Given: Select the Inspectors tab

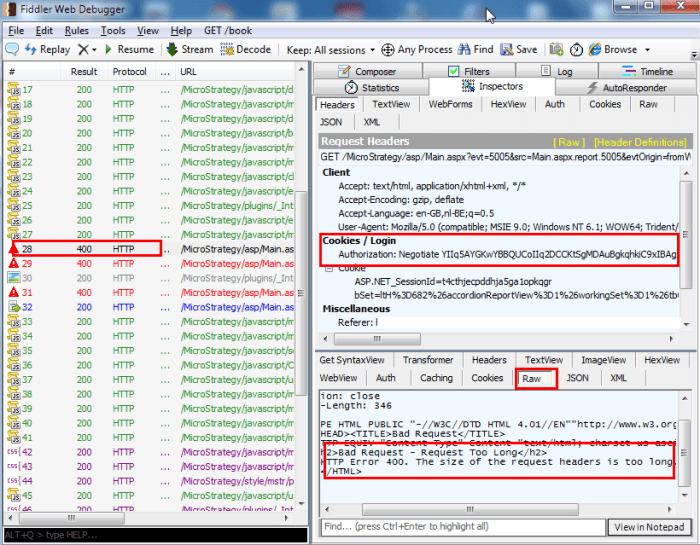Looking at the screenshot, I should point(492,86).
